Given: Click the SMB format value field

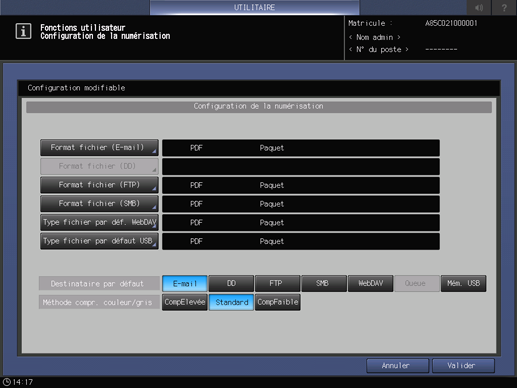Looking at the screenshot, I should (x=301, y=204).
